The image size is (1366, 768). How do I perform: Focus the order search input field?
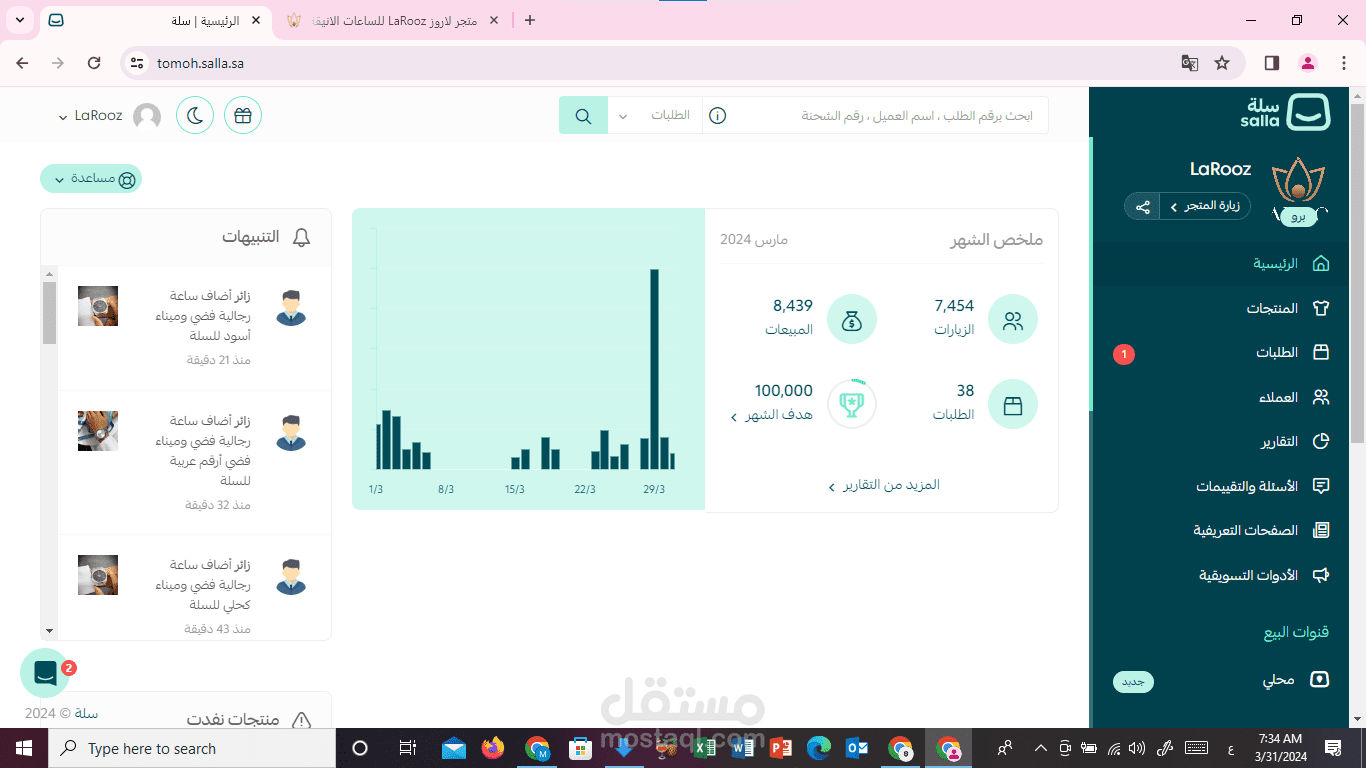click(x=888, y=116)
